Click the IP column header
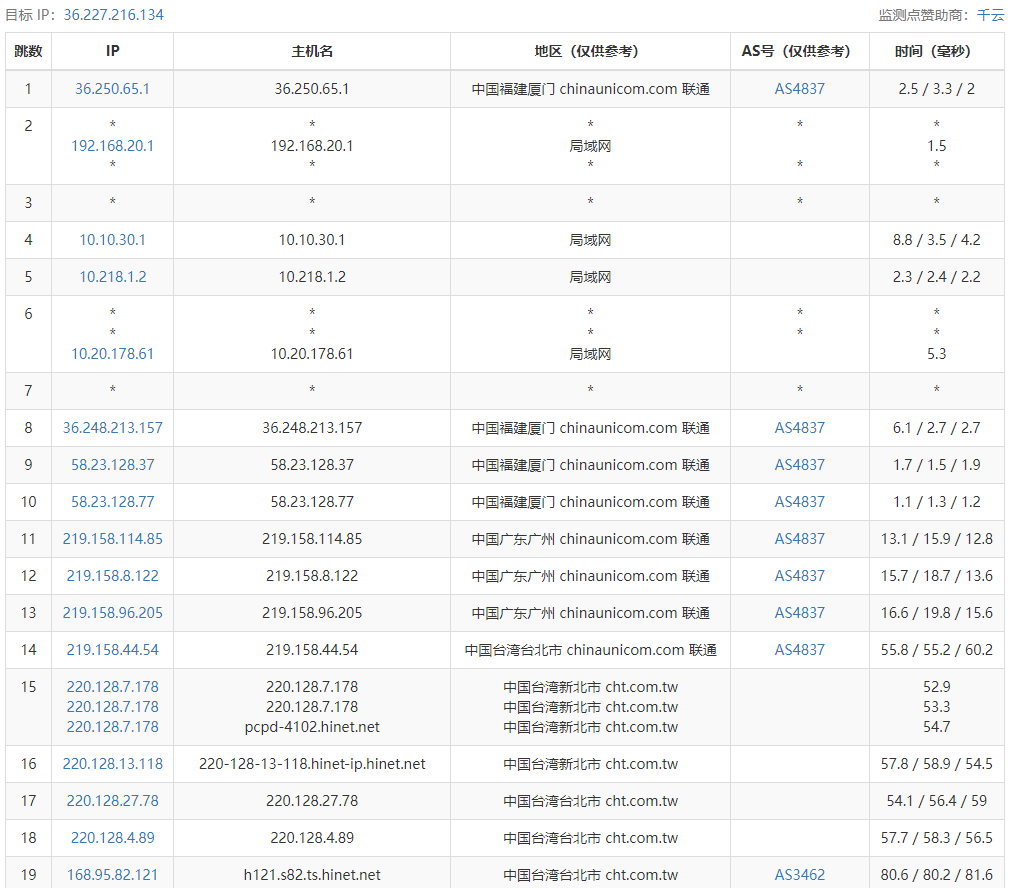1011x888 pixels. coord(112,51)
